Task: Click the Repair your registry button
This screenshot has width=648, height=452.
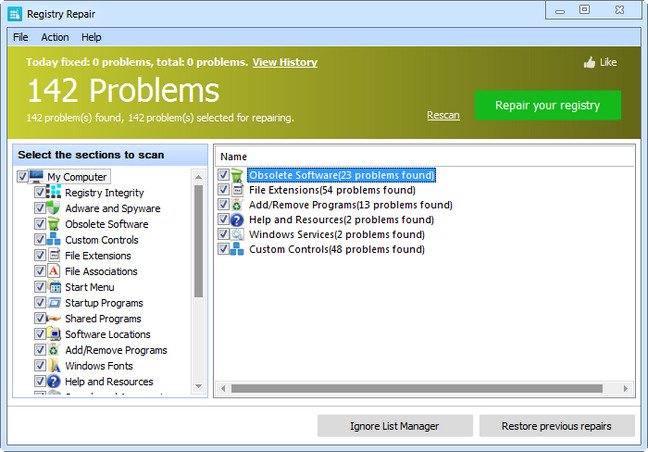Action: [547, 105]
